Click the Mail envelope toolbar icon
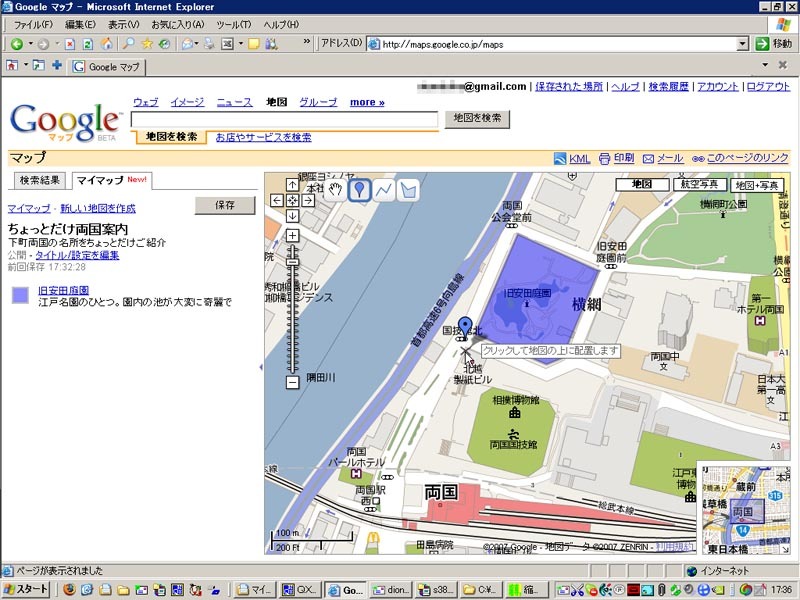Screen dimensions: 800x600 [187, 44]
